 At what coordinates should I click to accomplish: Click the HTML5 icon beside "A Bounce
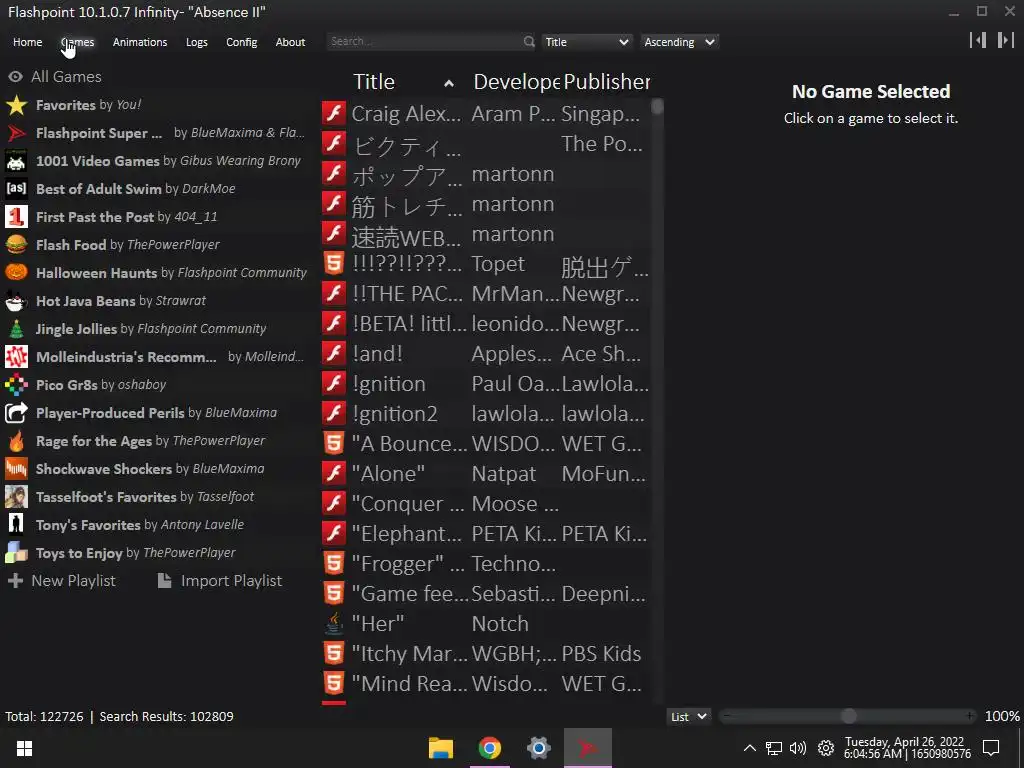click(334, 443)
